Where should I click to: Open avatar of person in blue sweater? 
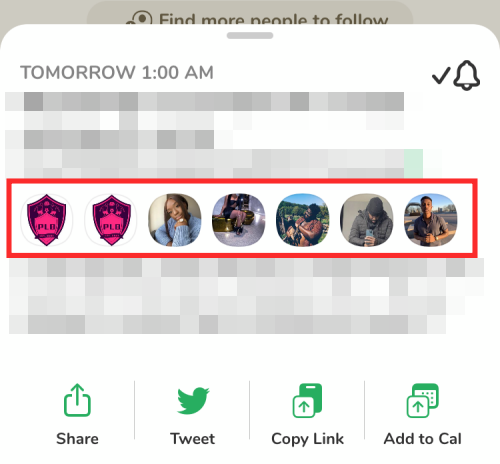point(175,220)
